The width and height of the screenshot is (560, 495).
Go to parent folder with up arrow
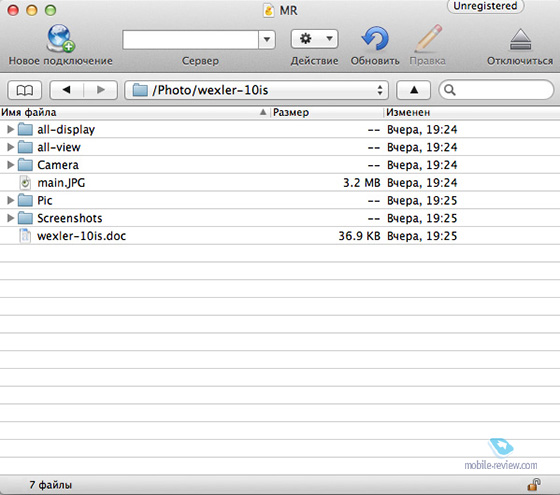click(x=414, y=90)
